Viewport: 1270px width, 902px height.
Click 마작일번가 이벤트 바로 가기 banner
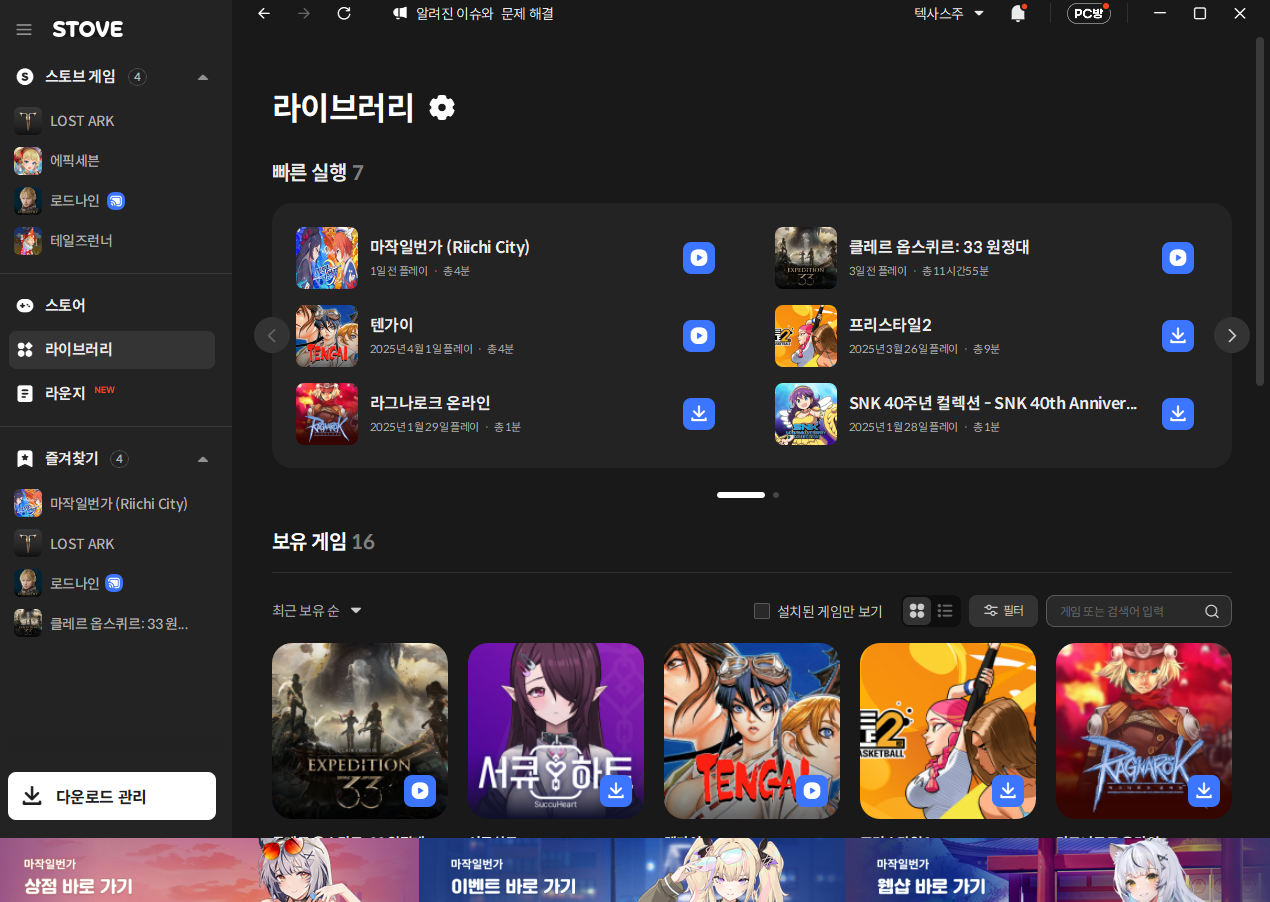tap(632, 870)
